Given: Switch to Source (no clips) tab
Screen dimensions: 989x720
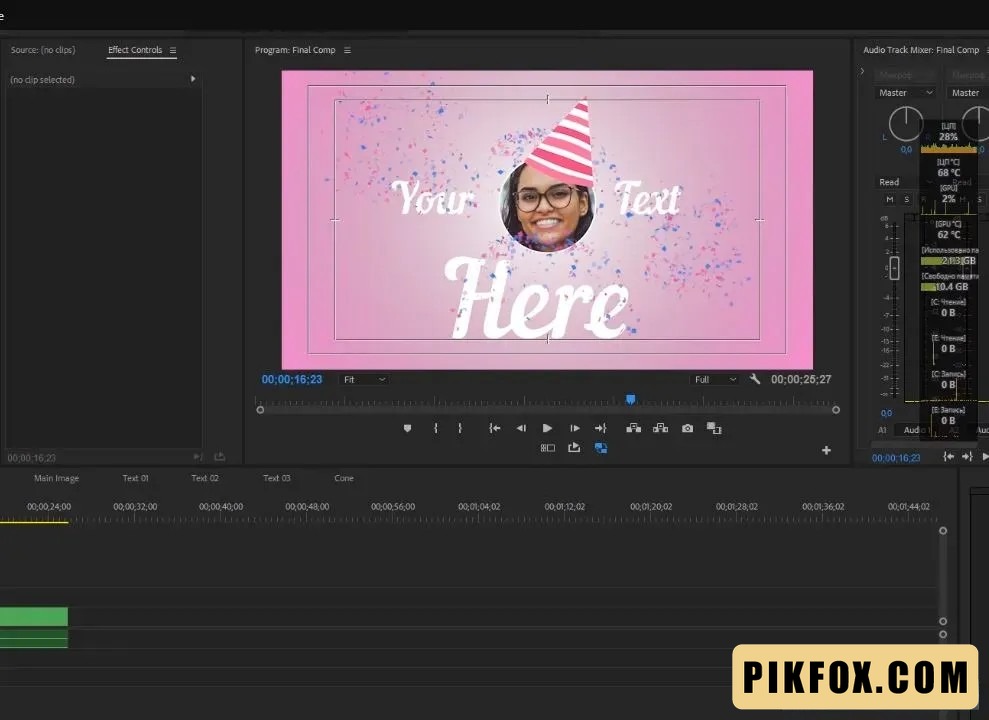Looking at the screenshot, I should pos(43,50).
